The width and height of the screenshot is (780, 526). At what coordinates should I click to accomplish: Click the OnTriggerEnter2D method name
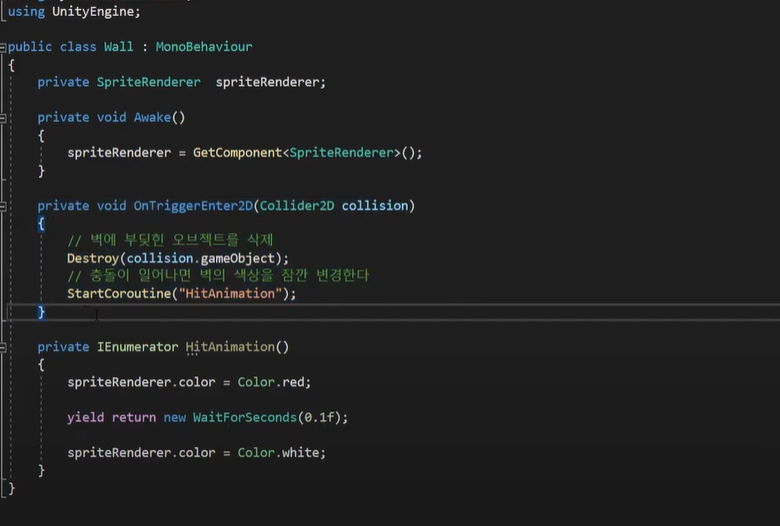pos(193,206)
